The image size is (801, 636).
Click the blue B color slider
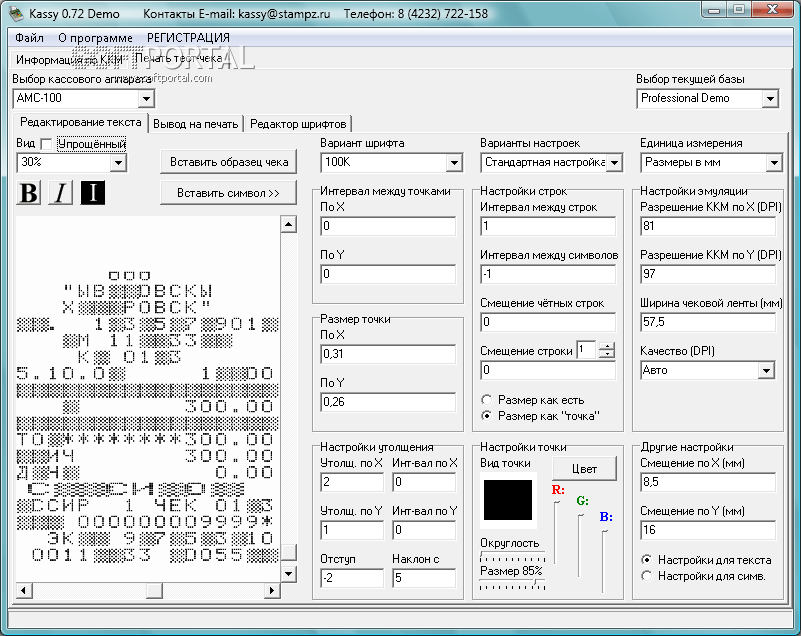tap(605, 561)
